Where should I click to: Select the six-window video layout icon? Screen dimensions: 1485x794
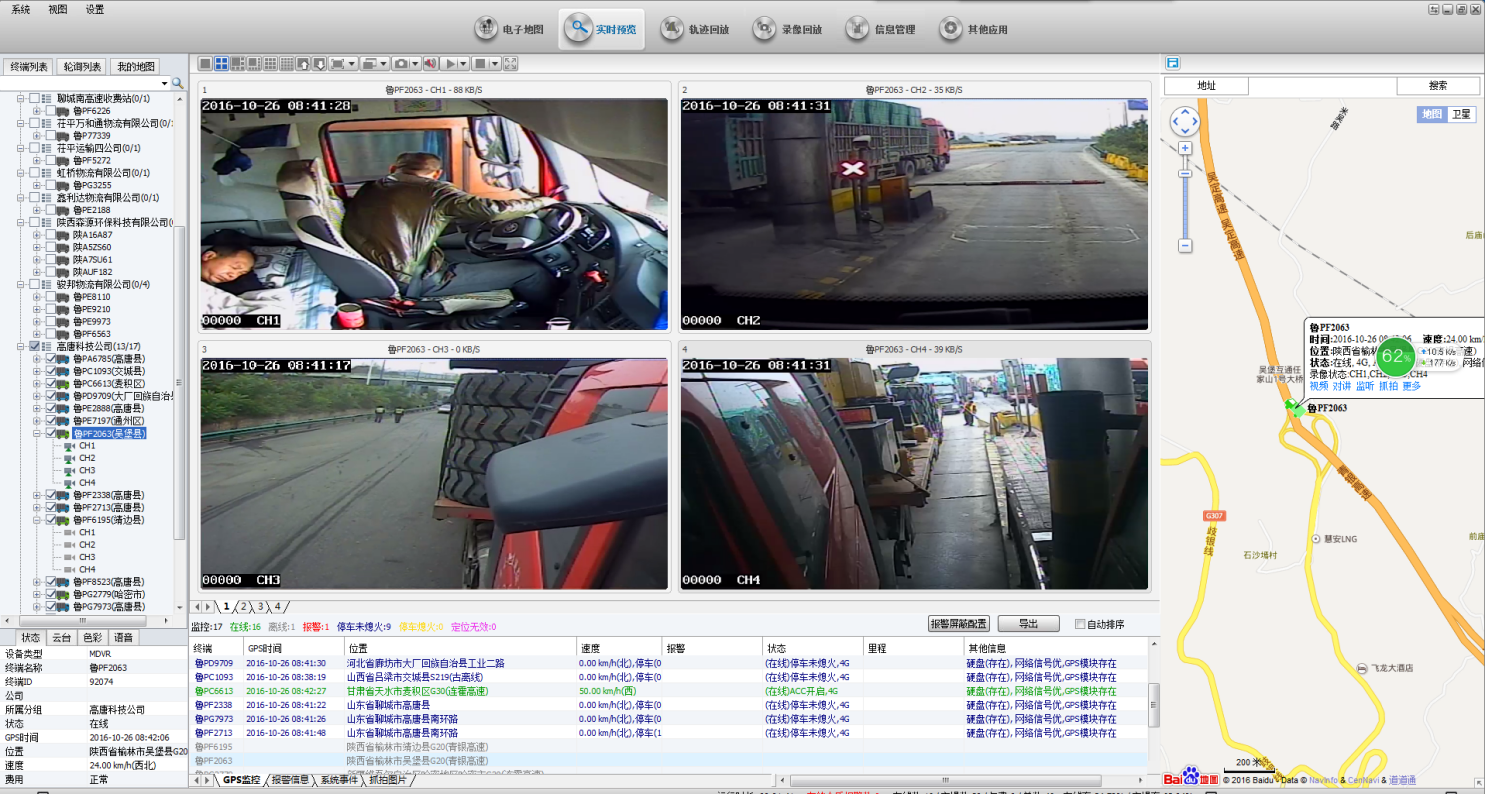(x=238, y=63)
